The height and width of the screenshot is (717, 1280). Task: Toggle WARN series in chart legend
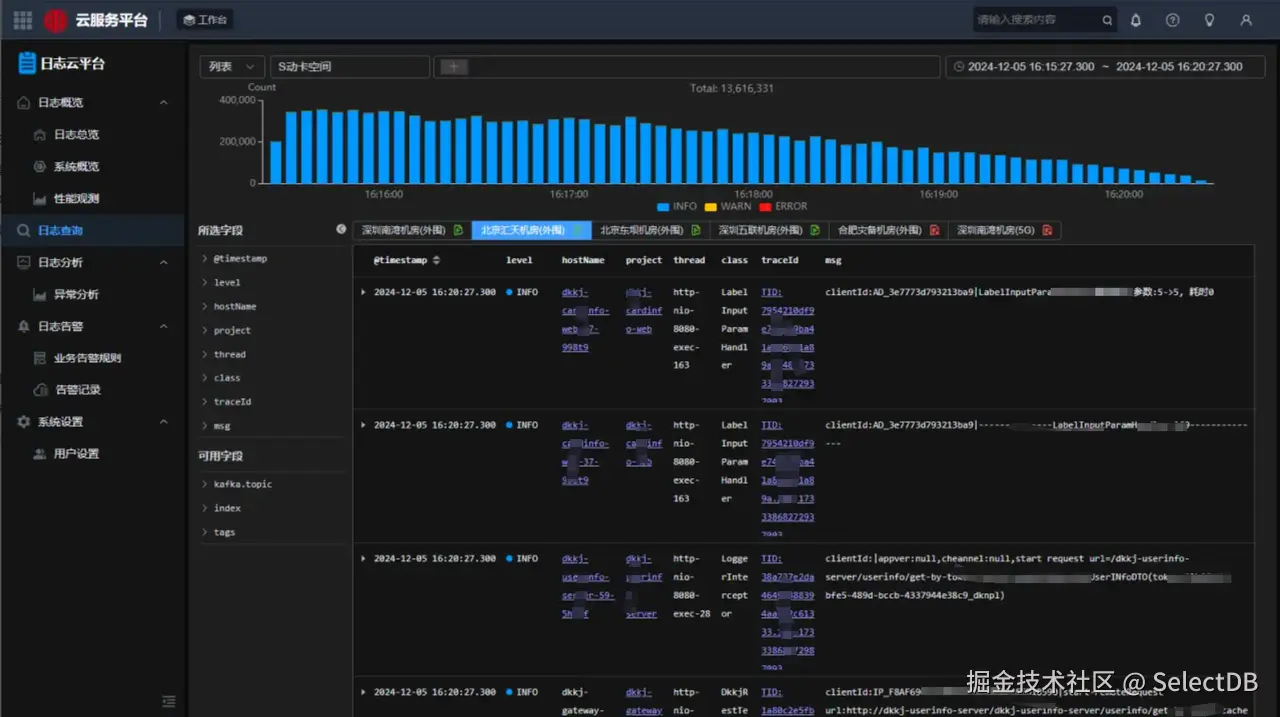point(728,206)
